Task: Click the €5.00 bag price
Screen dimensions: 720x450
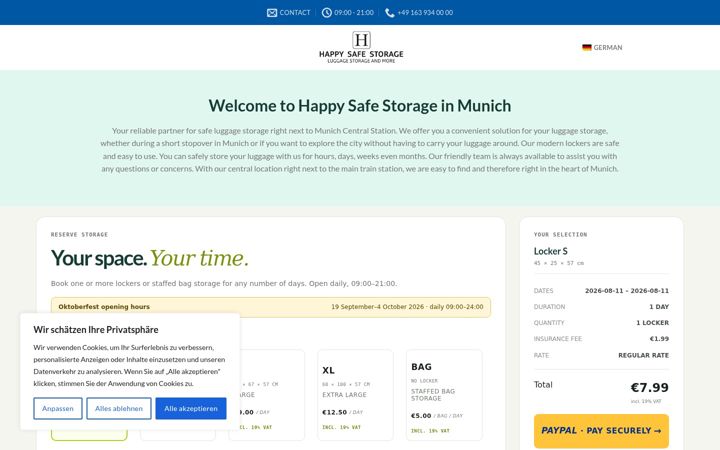Action: coord(421,416)
